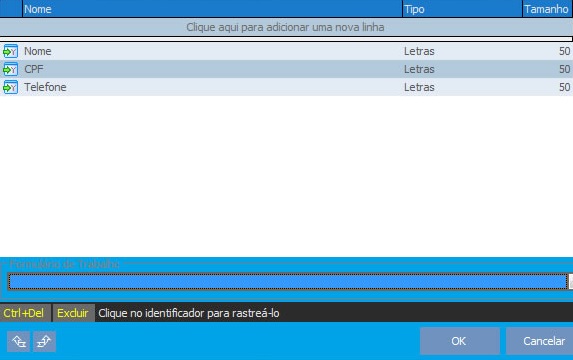
Task: Click the up-right arrow icon button
Action: pos(44,342)
